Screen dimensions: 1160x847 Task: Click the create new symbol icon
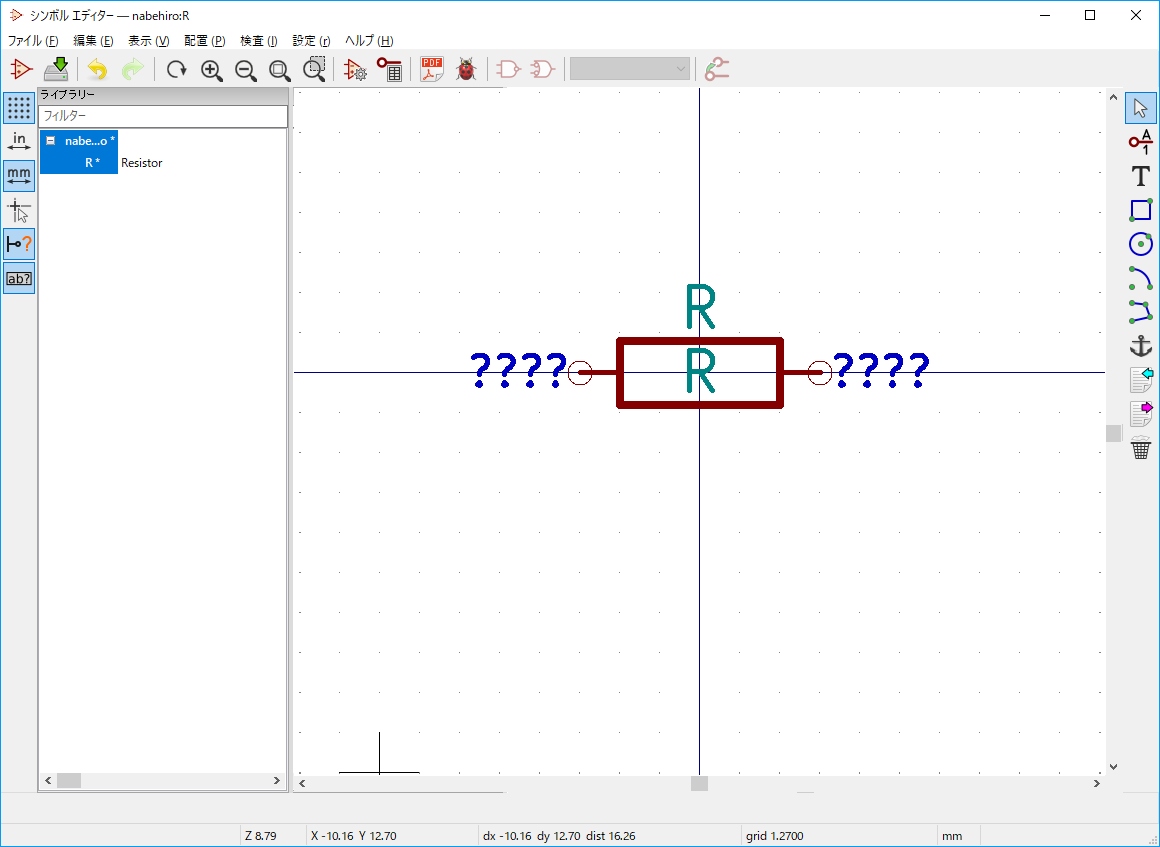[x=21, y=70]
